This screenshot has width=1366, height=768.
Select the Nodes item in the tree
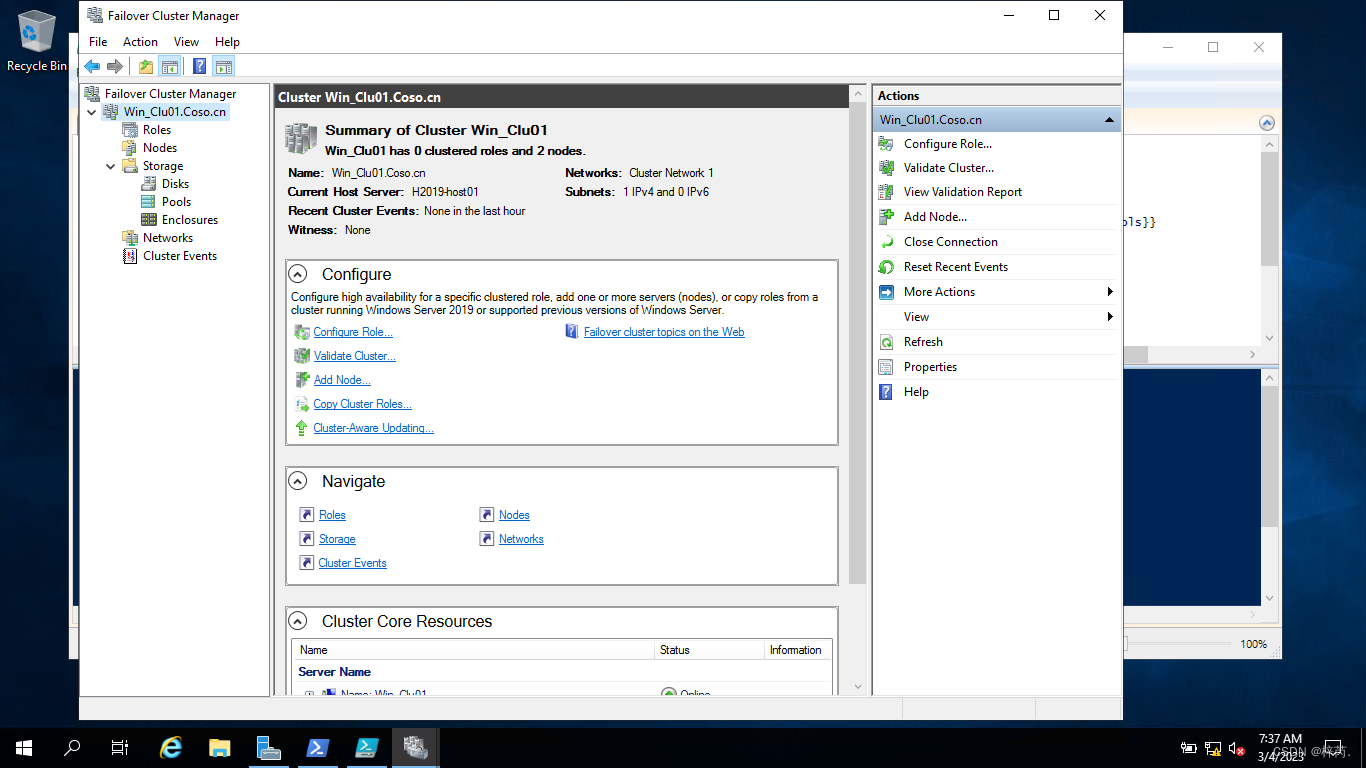click(160, 148)
